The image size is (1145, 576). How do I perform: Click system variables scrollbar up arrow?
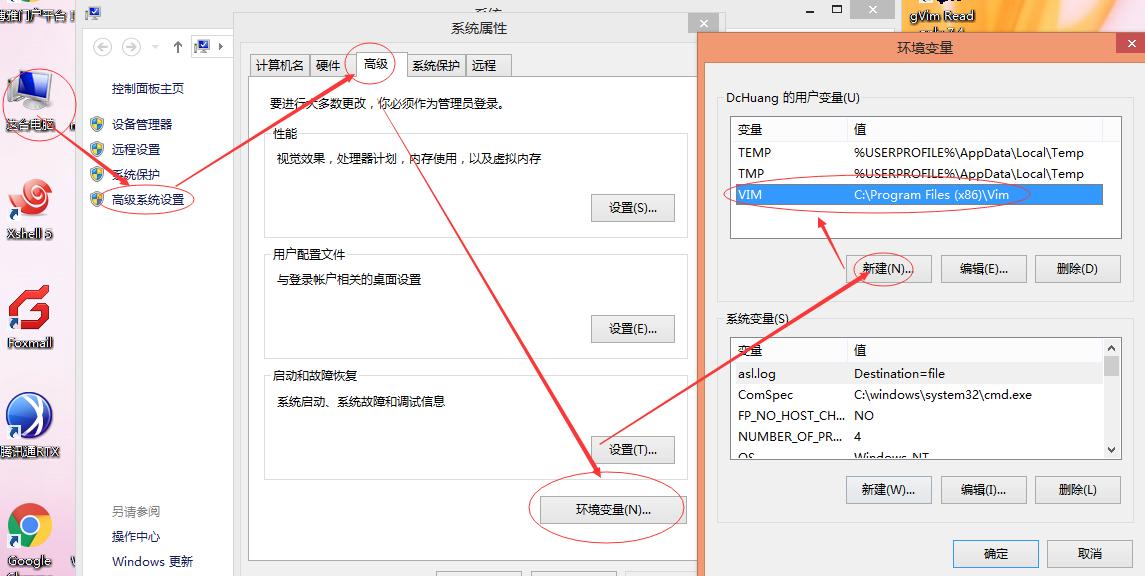point(1112,347)
